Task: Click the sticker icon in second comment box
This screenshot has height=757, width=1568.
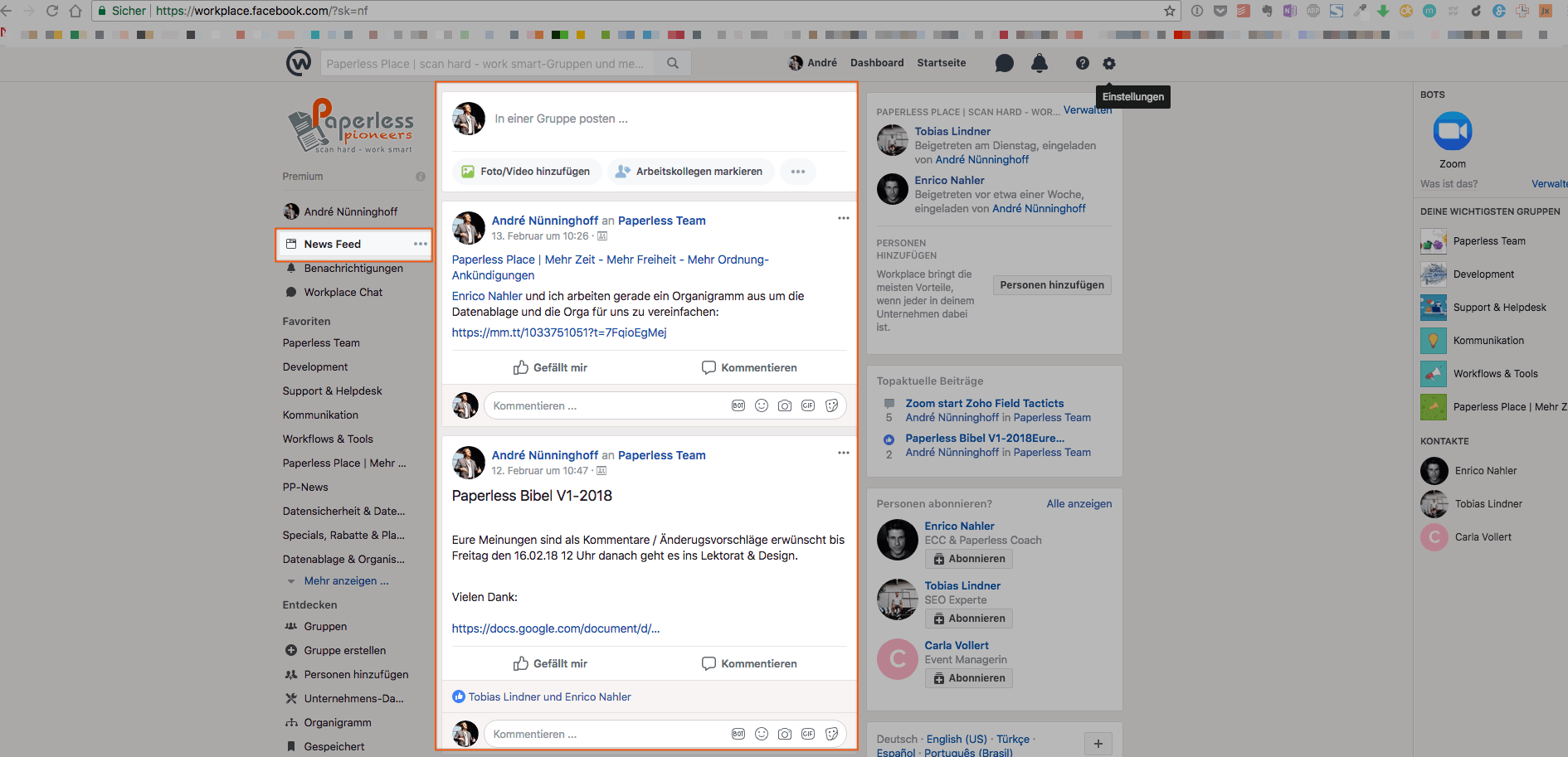Action: click(x=831, y=734)
